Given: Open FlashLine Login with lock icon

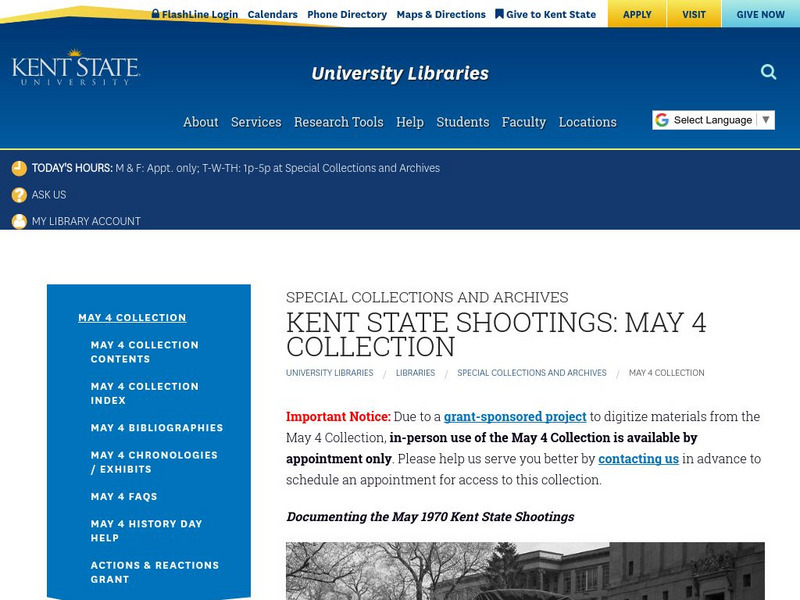Looking at the screenshot, I should (x=195, y=14).
